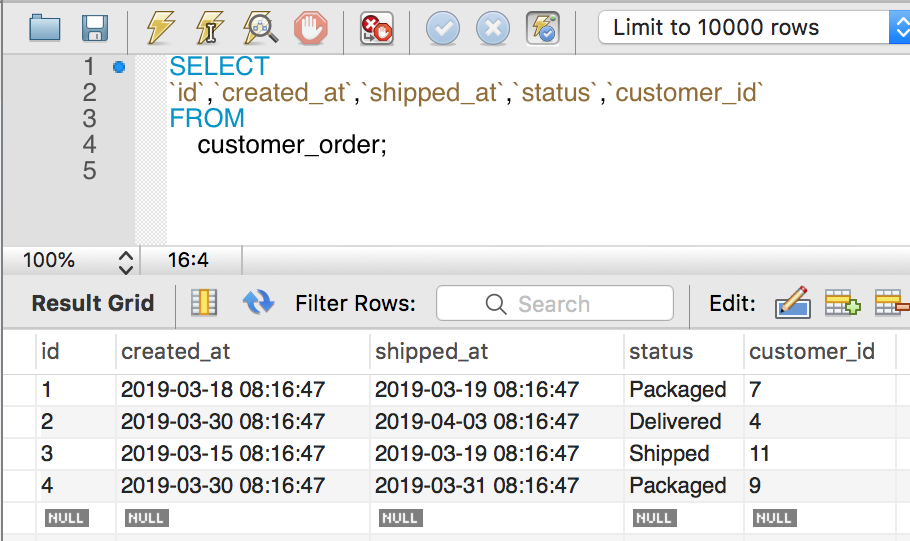
Task: Commit transaction with the checkmark icon
Action: click(443, 28)
